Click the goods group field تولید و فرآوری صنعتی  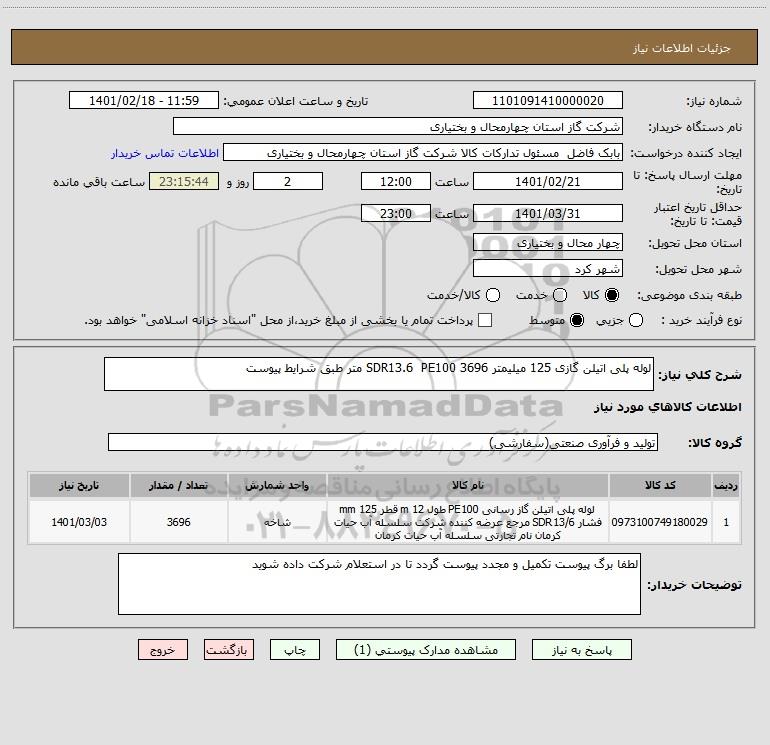383,442
